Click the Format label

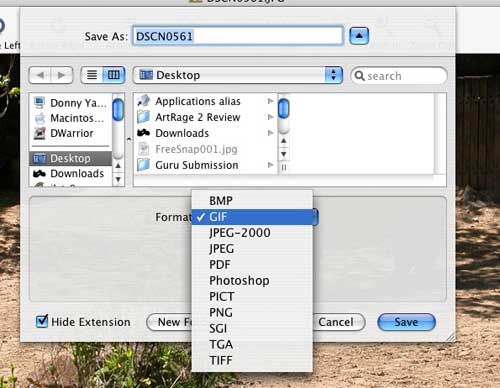point(173,217)
